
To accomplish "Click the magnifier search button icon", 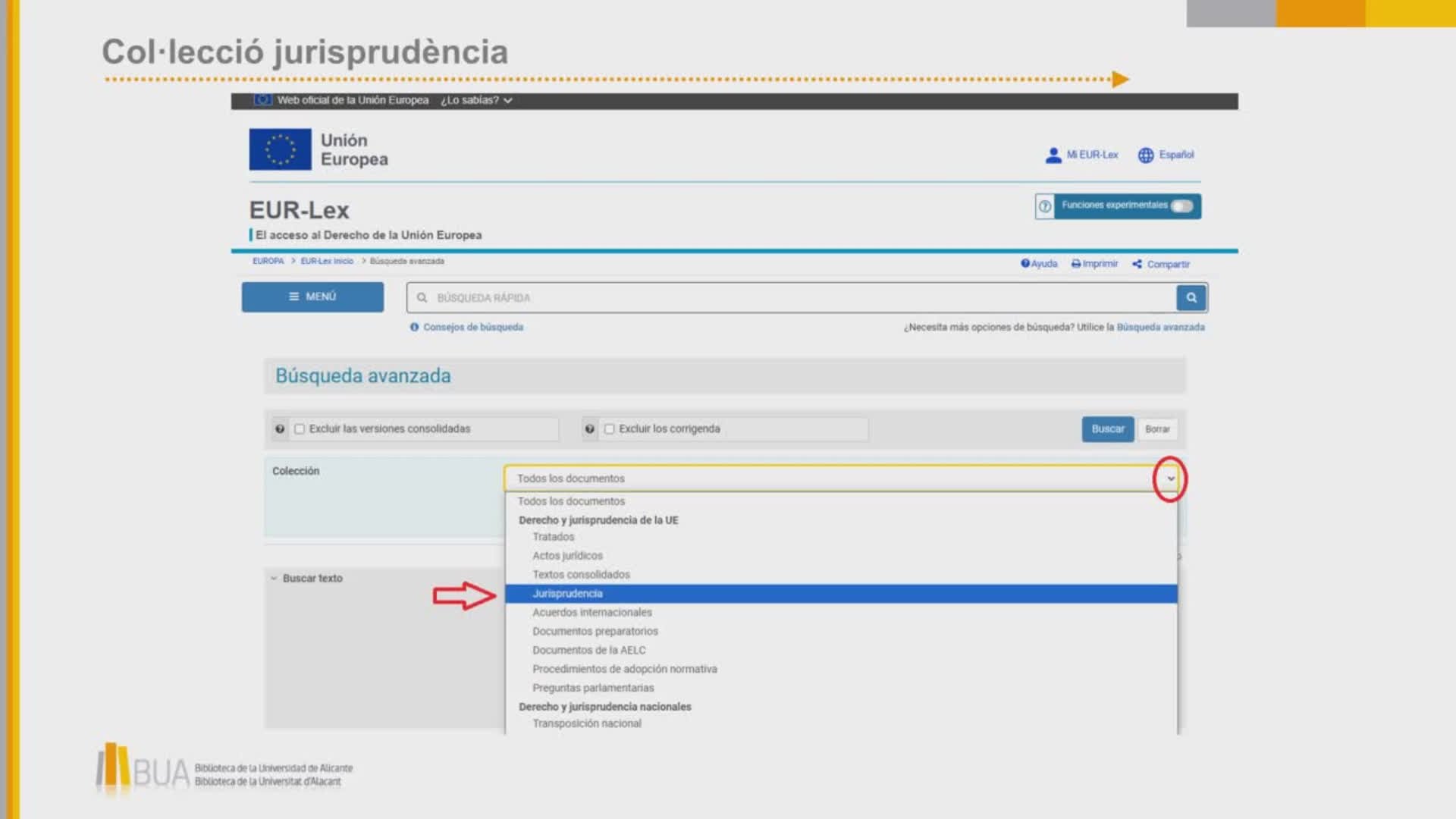I will click(x=1191, y=298).
